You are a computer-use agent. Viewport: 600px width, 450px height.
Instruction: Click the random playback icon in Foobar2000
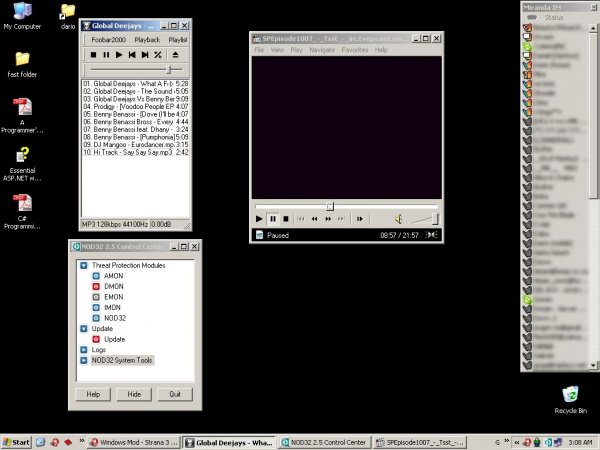click(158, 55)
